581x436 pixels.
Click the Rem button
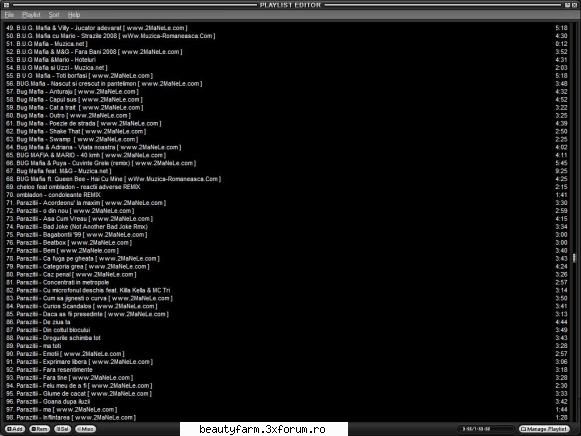39,429
